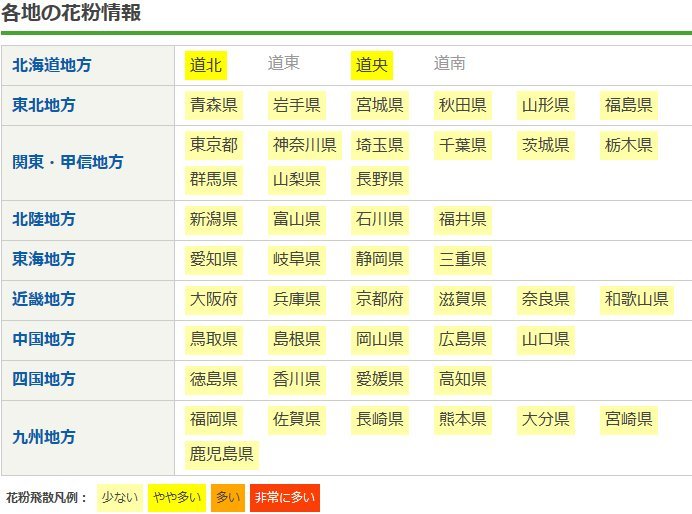Select 福岡県 pollen info
The width and height of the screenshot is (692, 514).
214,419
